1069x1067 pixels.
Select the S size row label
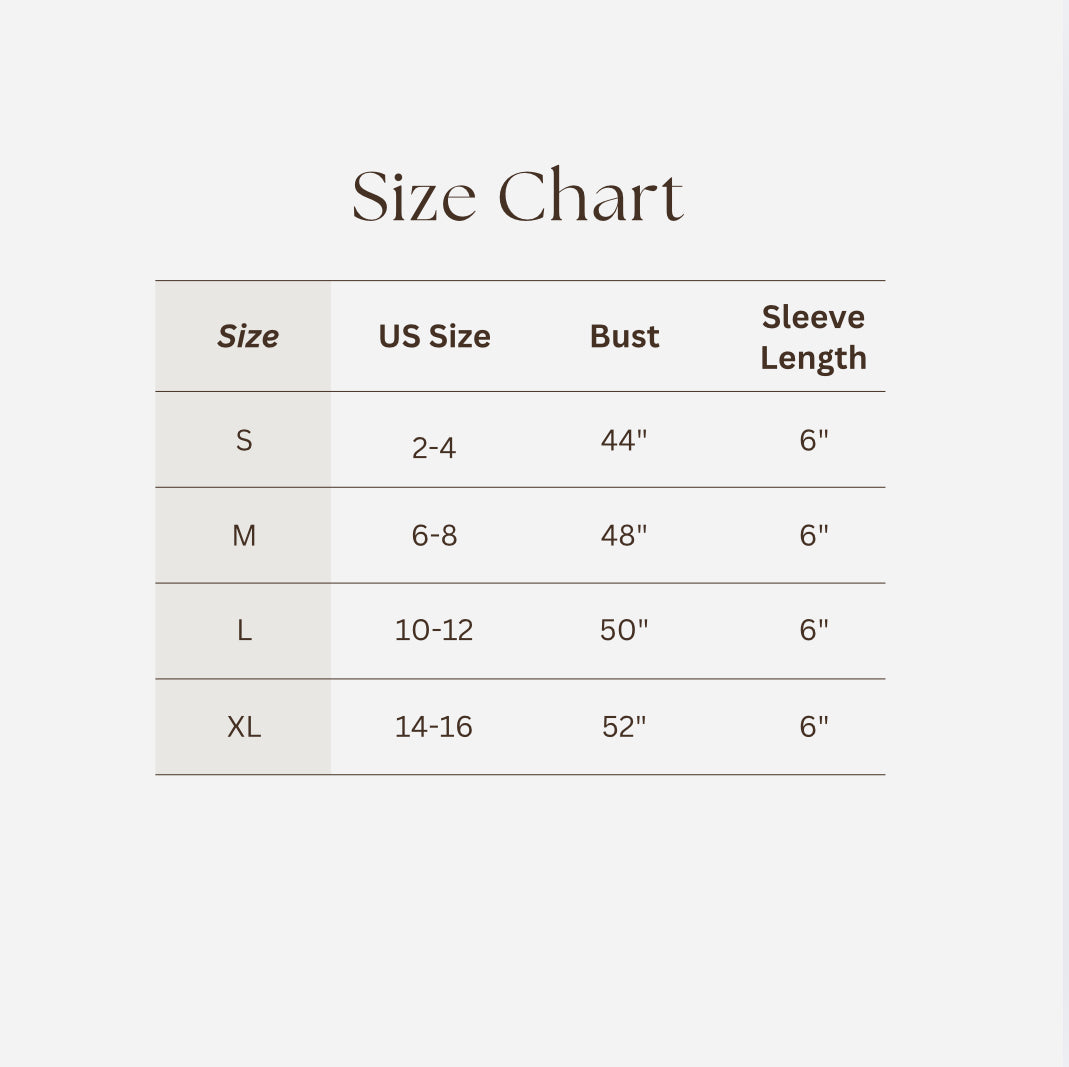[x=244, y=440]
